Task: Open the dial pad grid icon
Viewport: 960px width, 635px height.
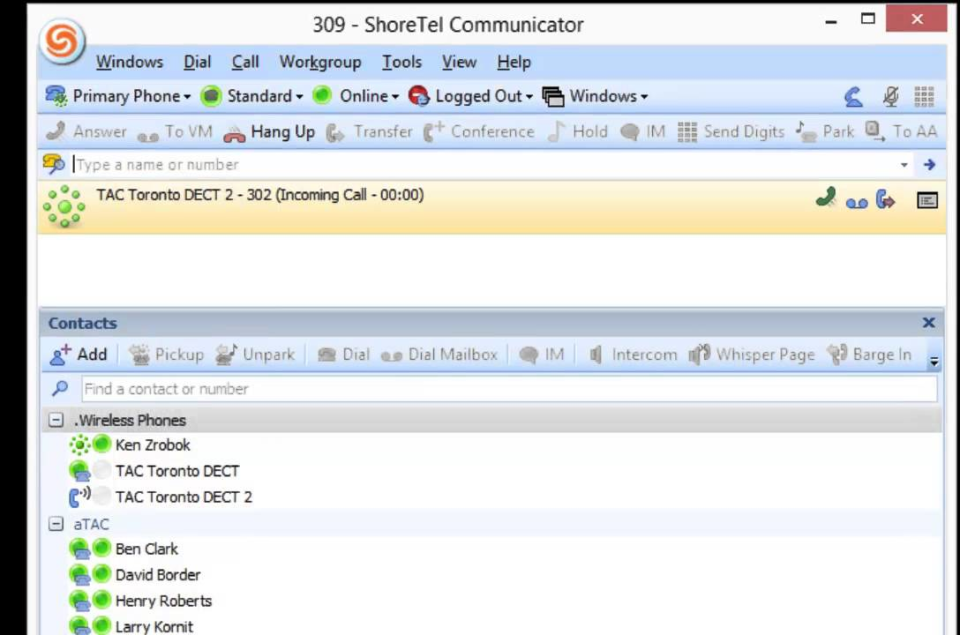Action: (x=924, y=97)
